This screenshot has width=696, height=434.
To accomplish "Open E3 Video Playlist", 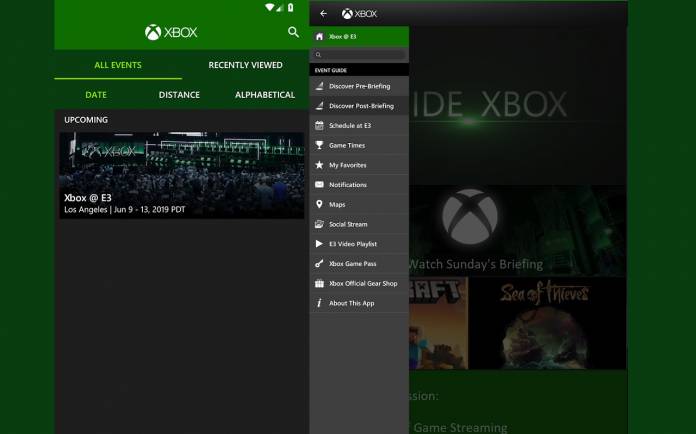I will (x=359, y=244).
